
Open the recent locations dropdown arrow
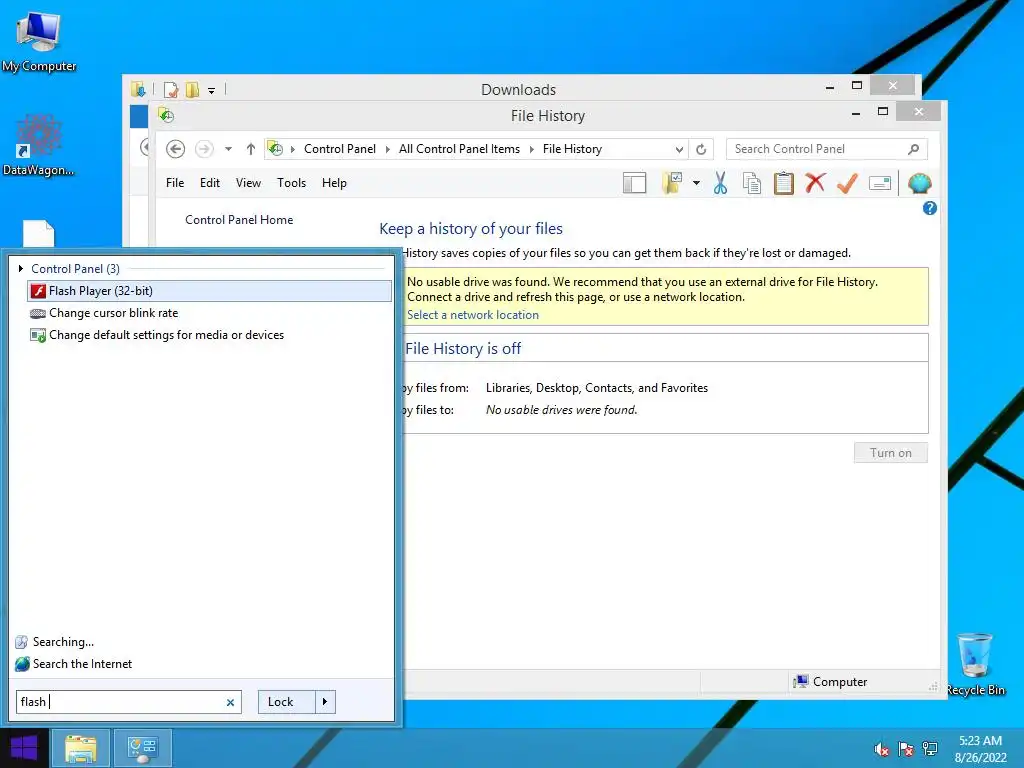coord(228,149)
